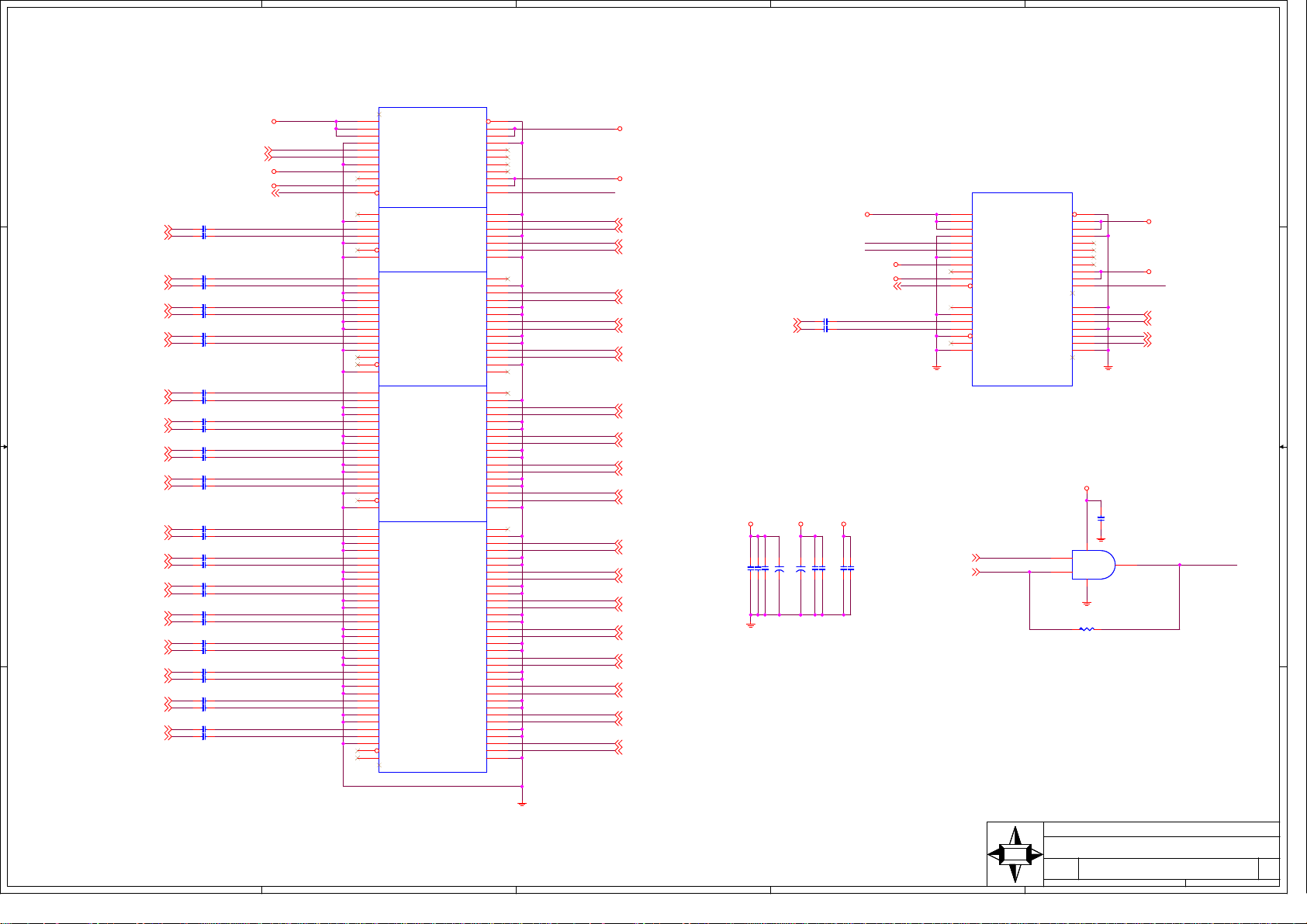1307x924 pixels.
Task: Click the power terminal above the AND gate
Action: point(1087,489)
